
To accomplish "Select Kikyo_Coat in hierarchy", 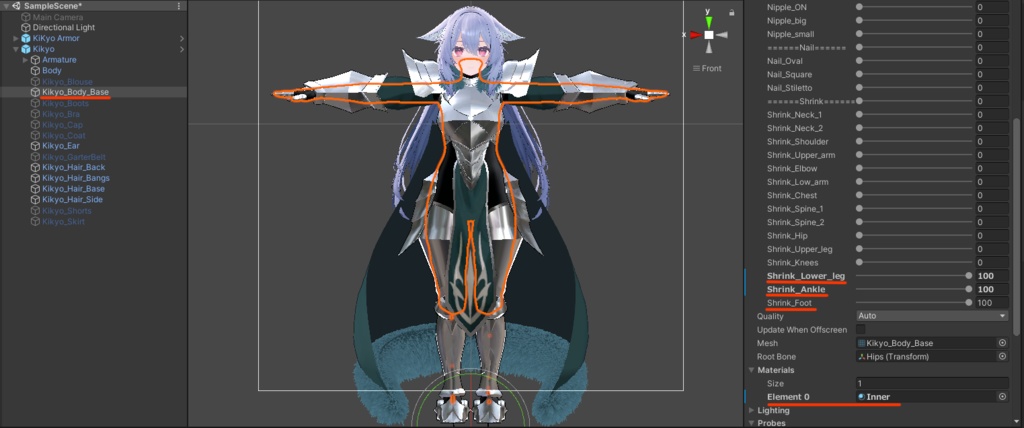I will click(x=63, y=135).
